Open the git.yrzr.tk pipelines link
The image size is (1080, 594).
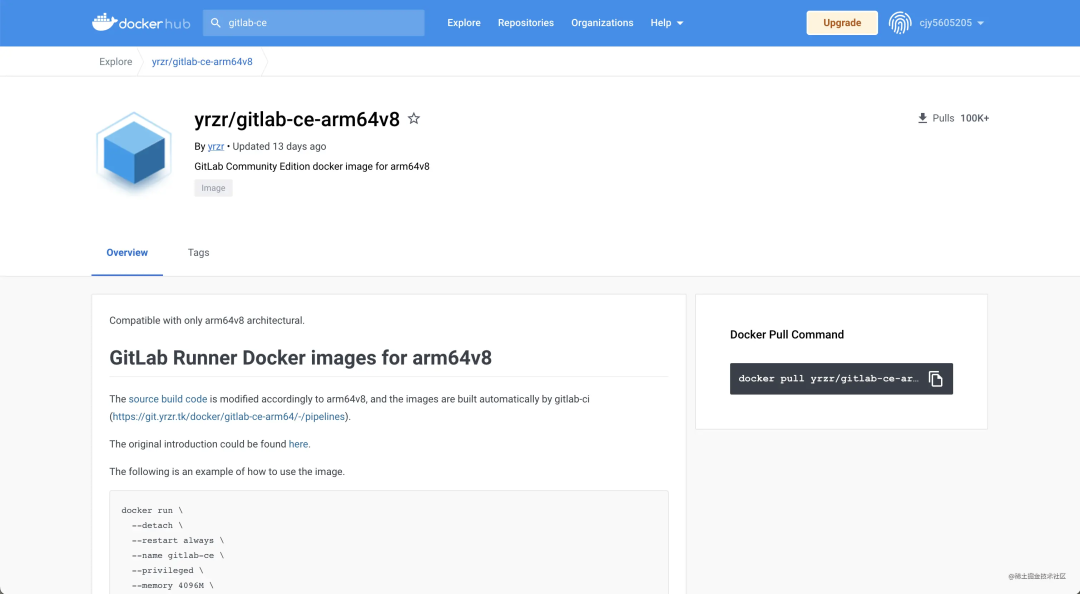(x=229, y=416)
